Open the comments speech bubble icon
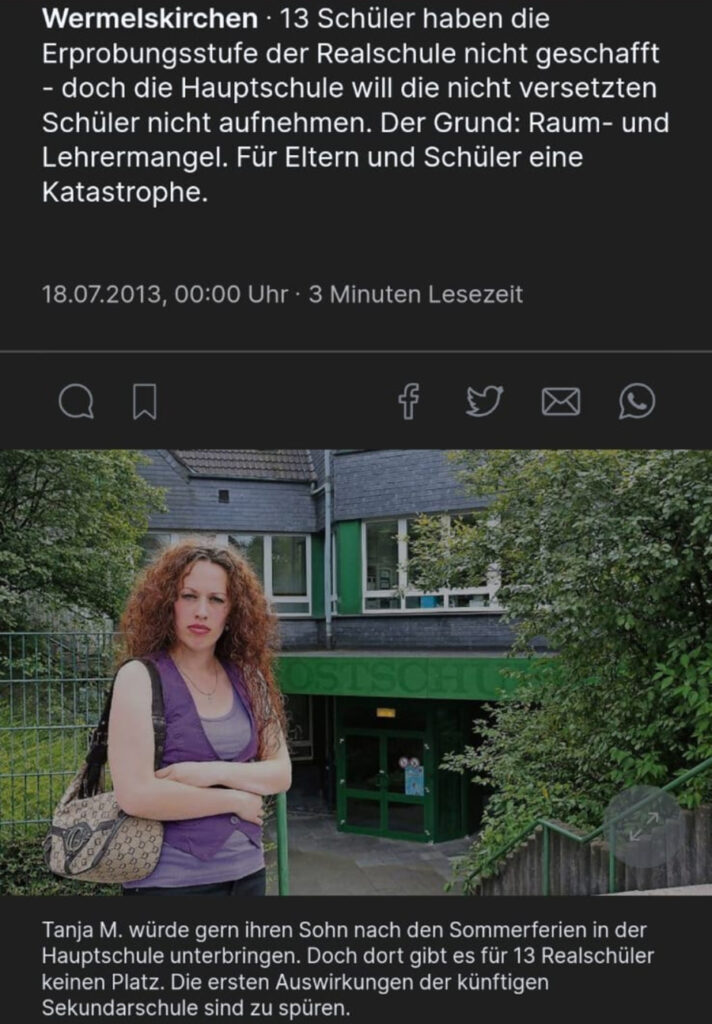 click(x=76, y=401)
